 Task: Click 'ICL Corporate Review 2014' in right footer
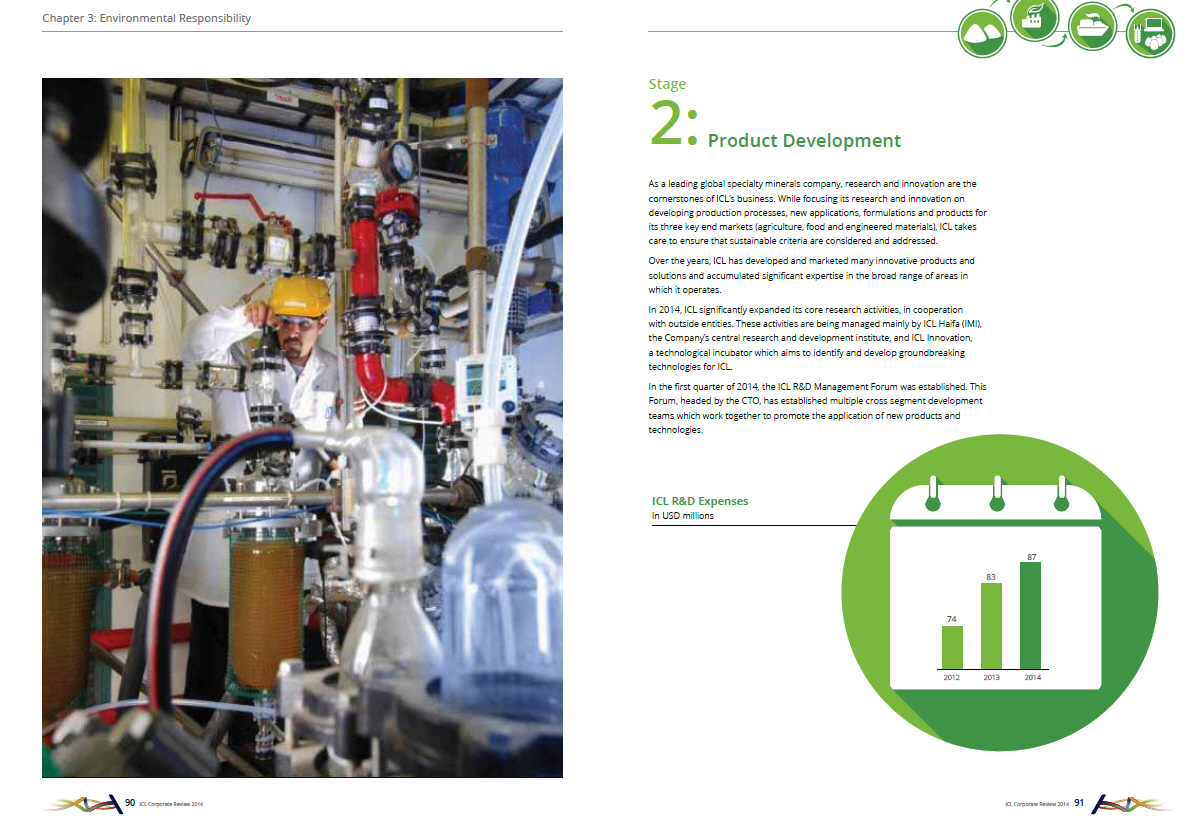tap(1037, 804)
